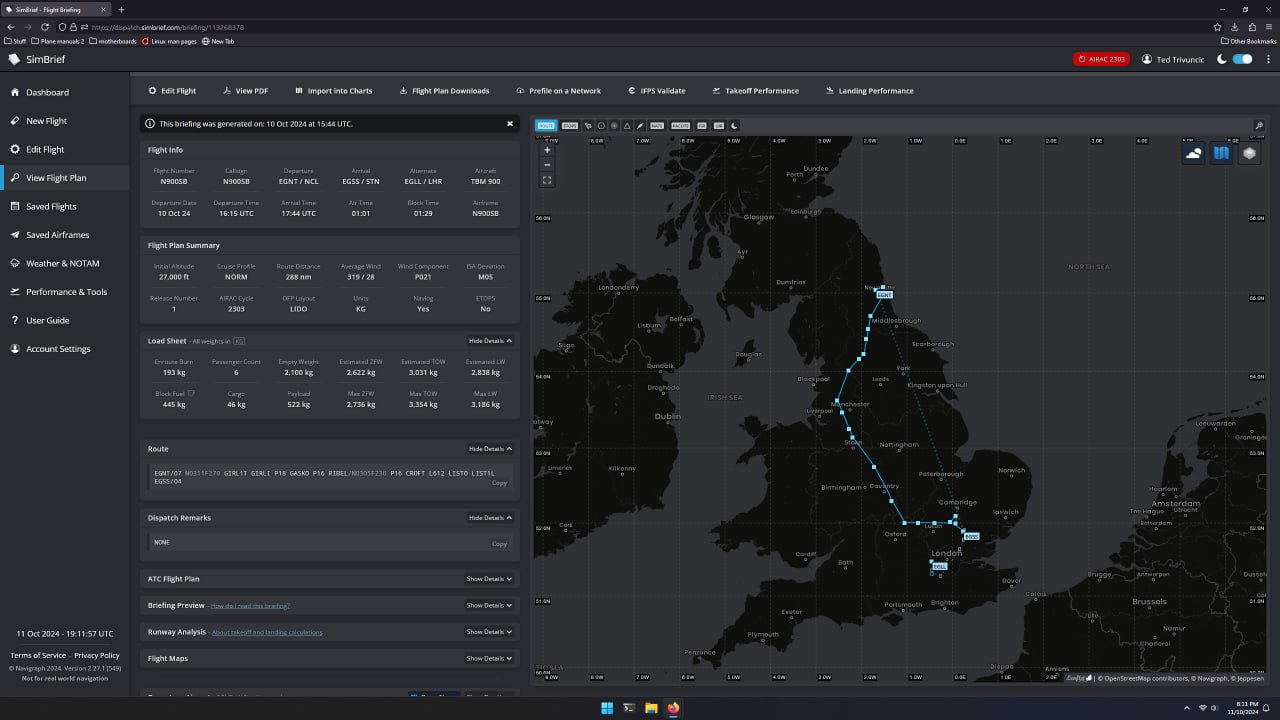Click the block fuel info icon
The width and height of the screenshot is (1280, 720).
191,393
